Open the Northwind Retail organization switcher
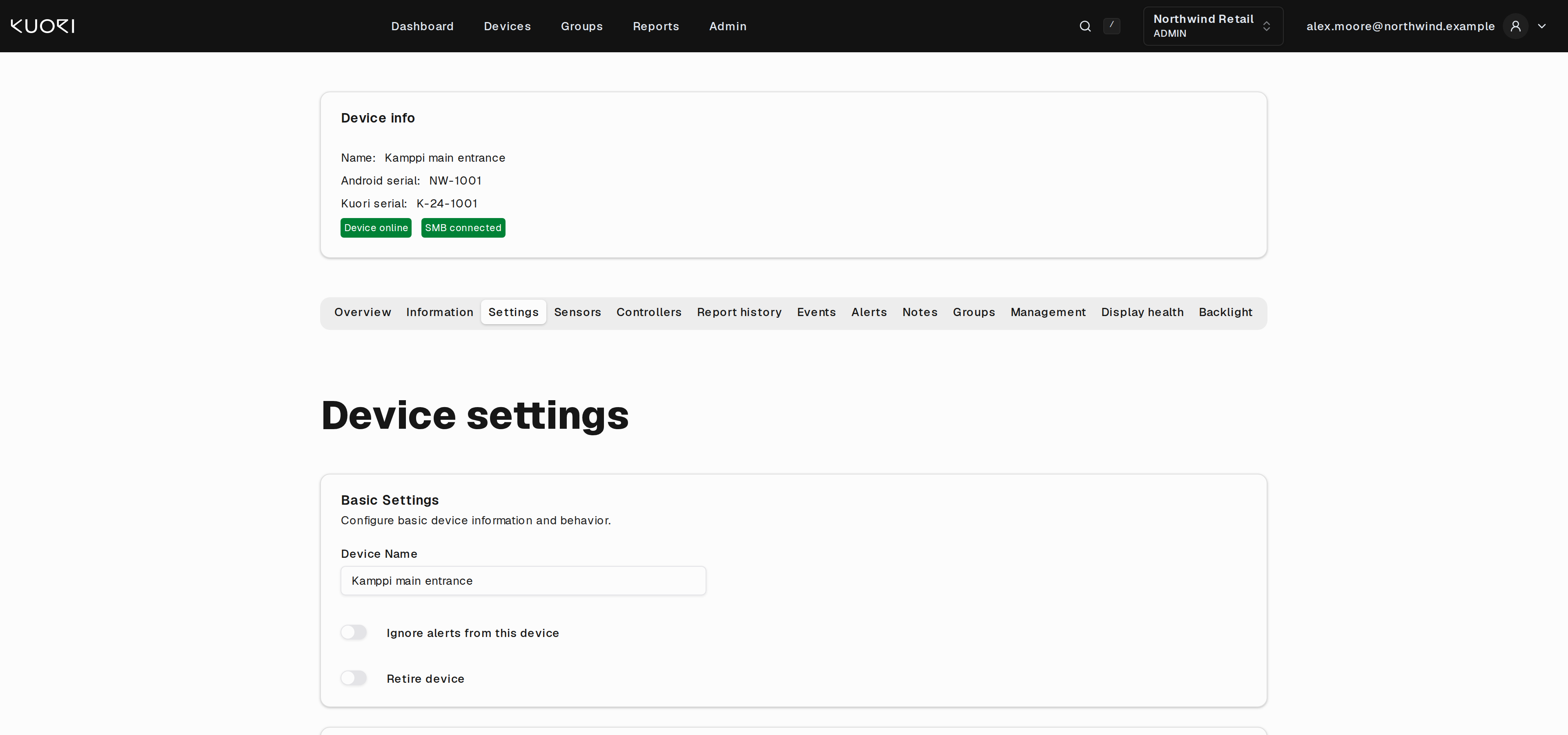 point(1213,26)
